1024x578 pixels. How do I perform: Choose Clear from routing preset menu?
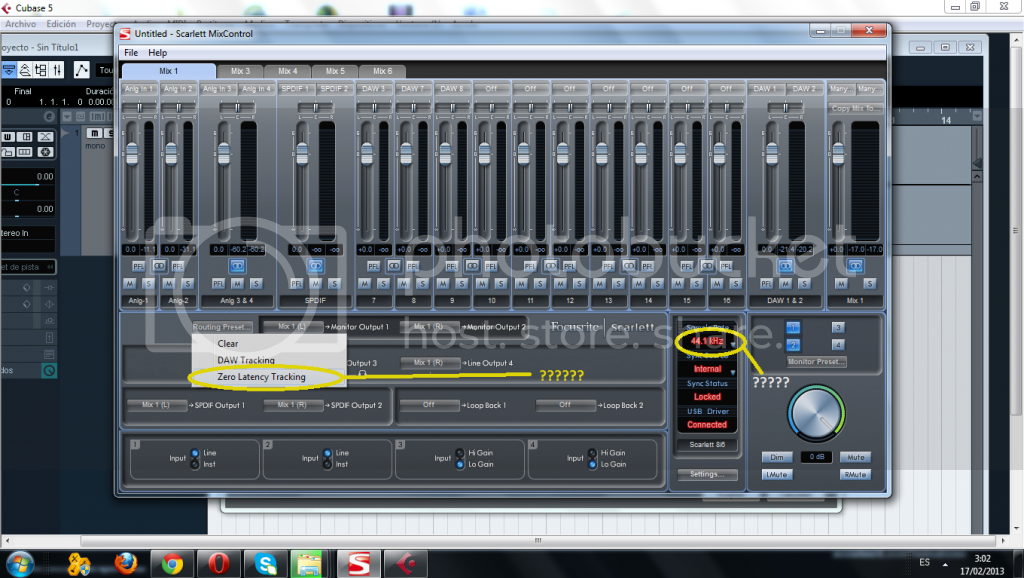click(x=228, y=344)
